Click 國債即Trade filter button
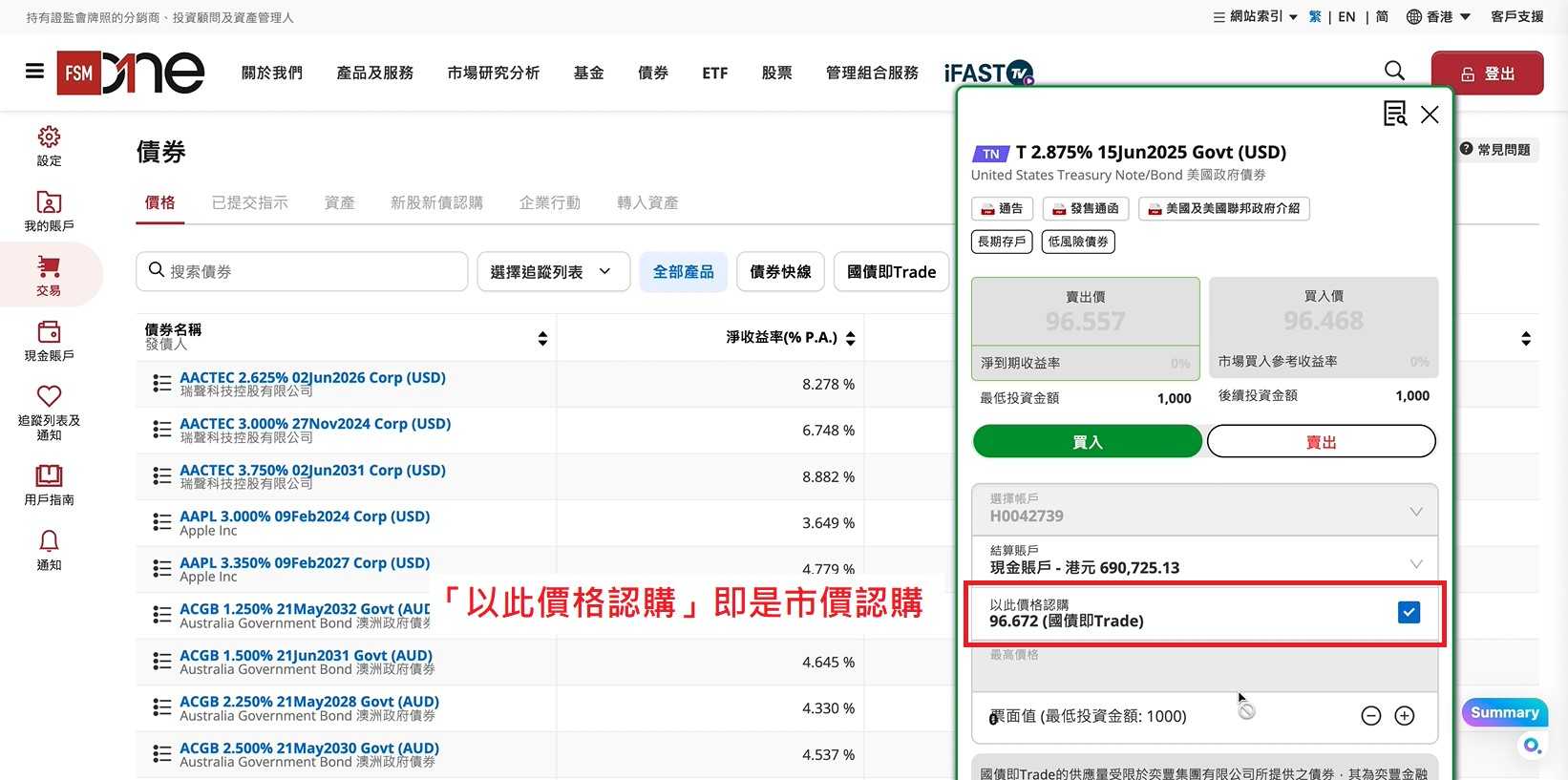Image resolution: width=1568 pixels, height=780 pixels. click(892, 272)
